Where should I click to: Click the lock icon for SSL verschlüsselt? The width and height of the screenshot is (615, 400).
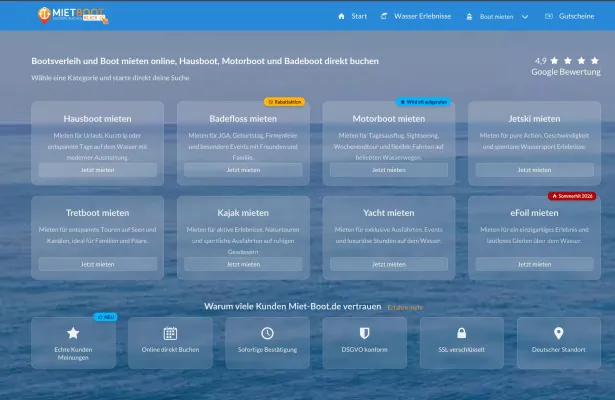462,333
